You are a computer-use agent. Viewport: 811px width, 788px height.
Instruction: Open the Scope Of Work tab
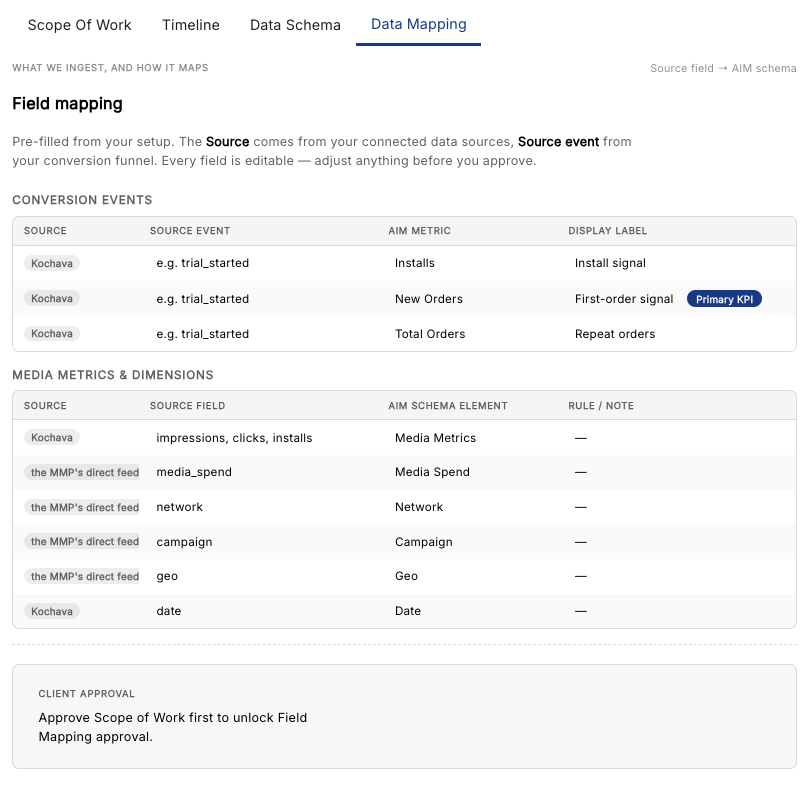(79, 25)
